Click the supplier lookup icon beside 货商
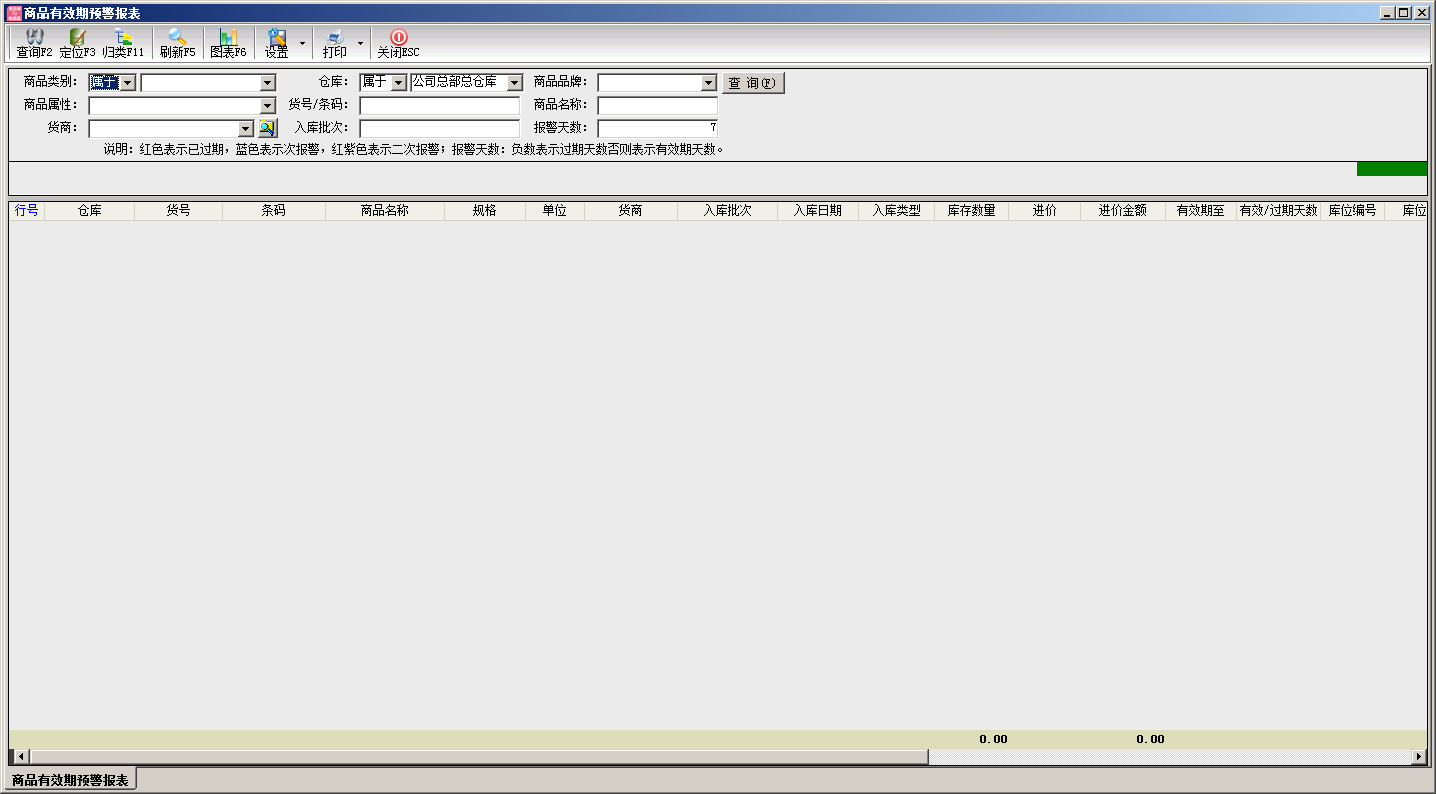The width and height of the screenshot is (1436, 794). pyautogui.click(x=267, y=128)
